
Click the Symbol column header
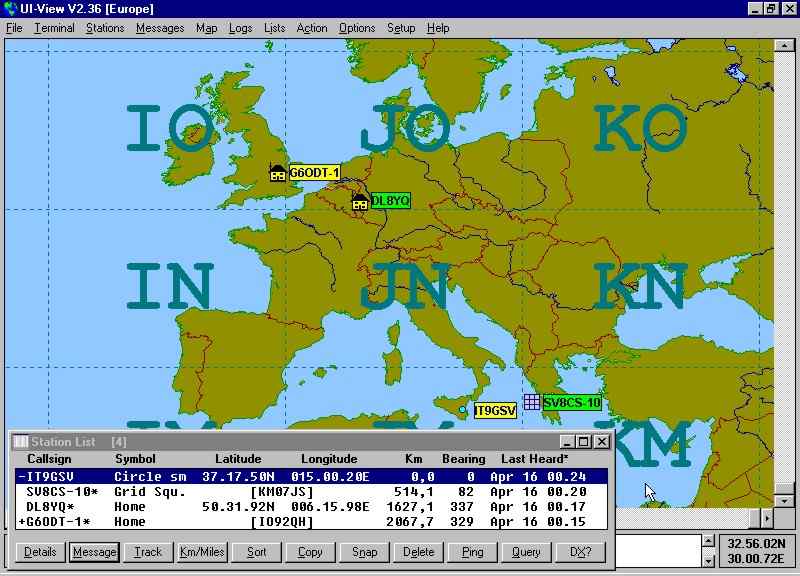135,459
